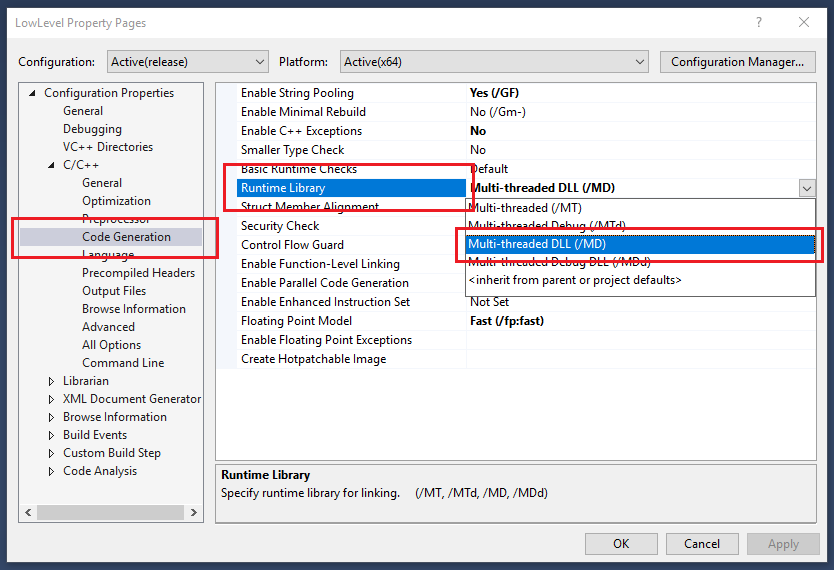Image resolution: width=834 pixels, height=570 pixels.
Task: Click the OK button
Action: point(621,544)
